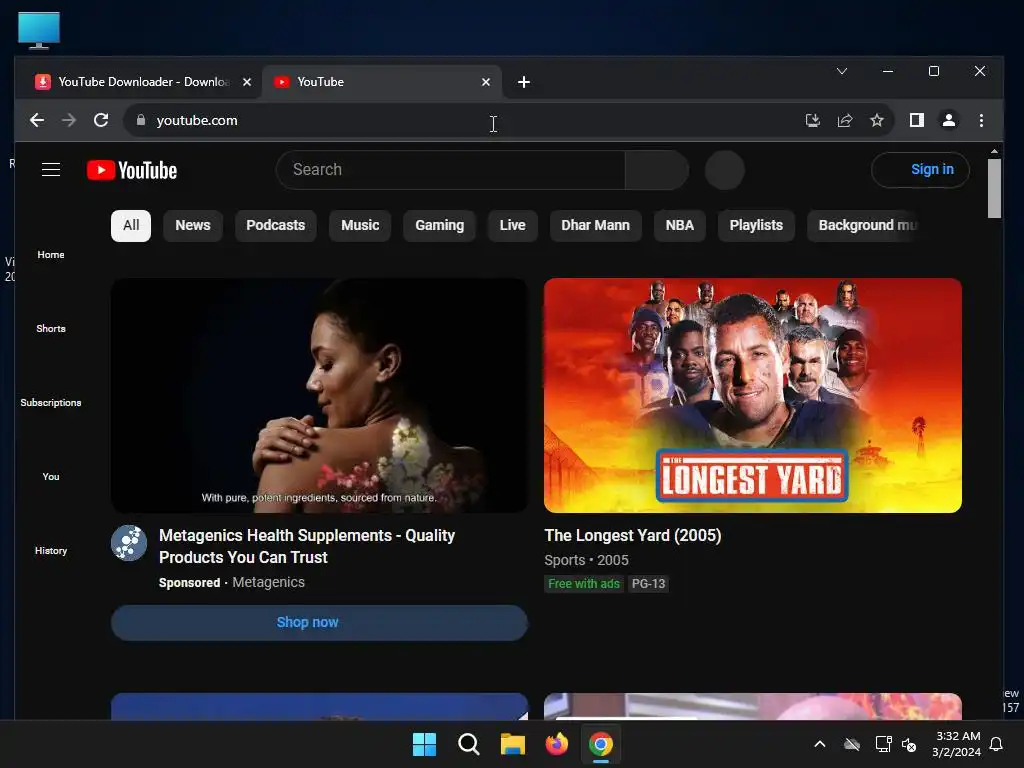Share this page using the share icon
1024x768 pixels.
(x=844, y=120)
